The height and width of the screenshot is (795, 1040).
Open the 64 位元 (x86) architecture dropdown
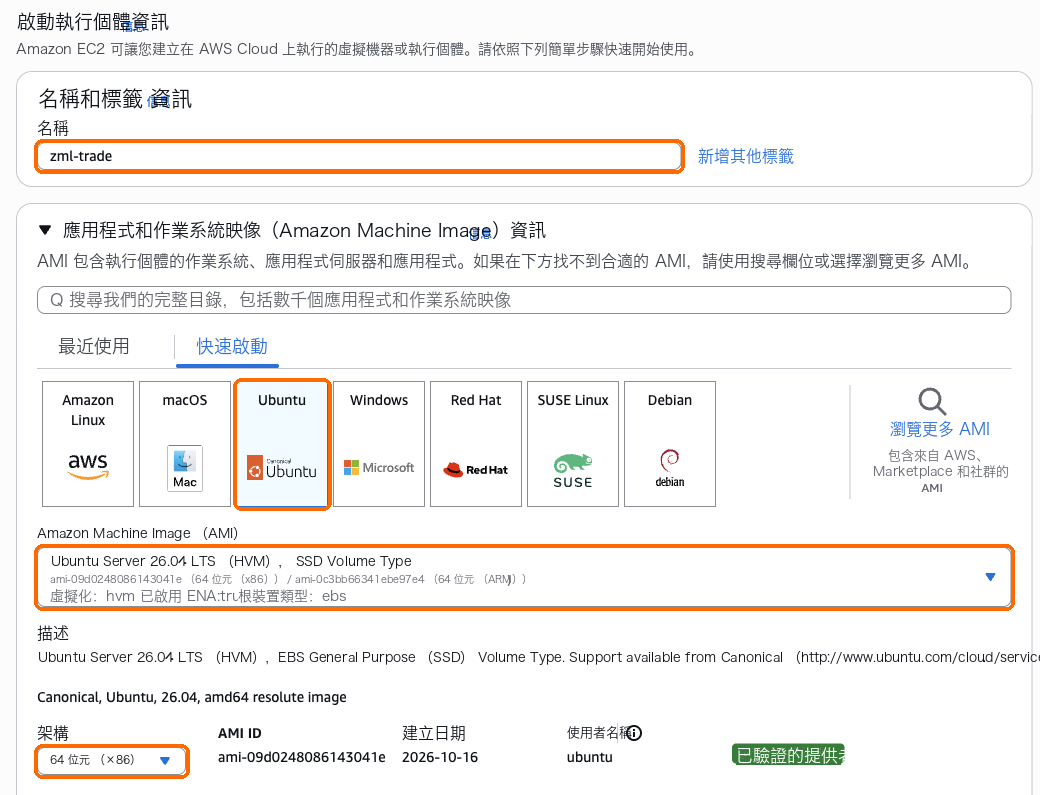(111, 761)
